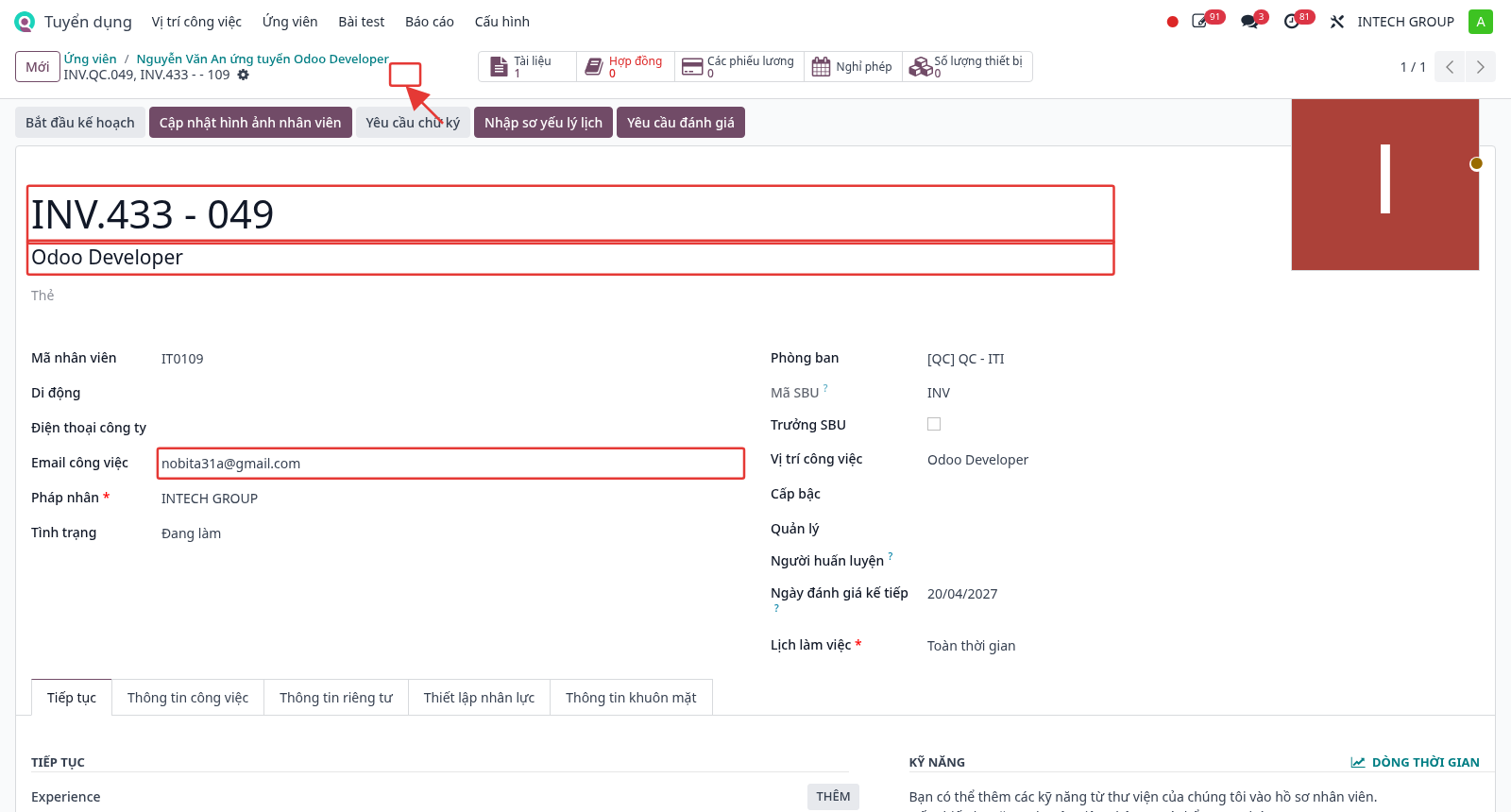Open Tình trạng status field

(452, 533)
